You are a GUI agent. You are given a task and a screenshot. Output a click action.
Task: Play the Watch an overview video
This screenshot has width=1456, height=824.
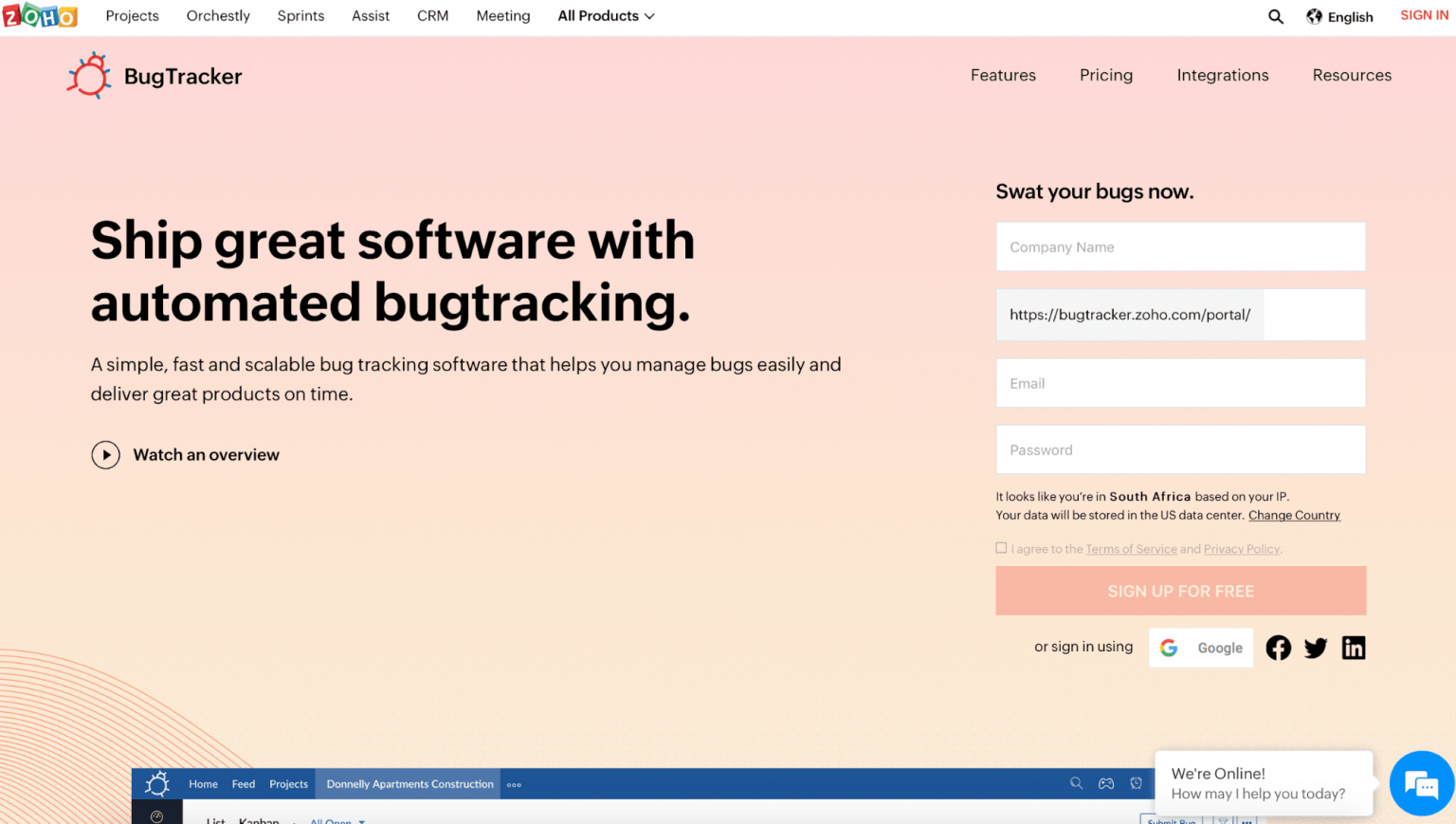pyautogui.click(x=106, y=455)
